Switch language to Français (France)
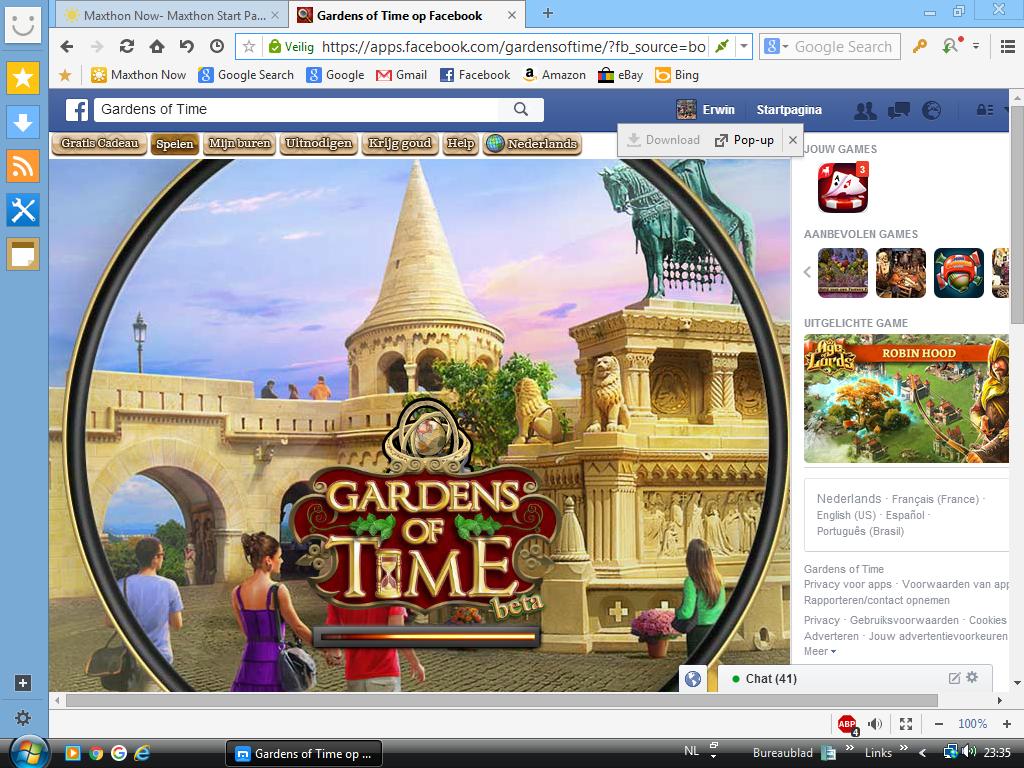Screen dimensions: 1024x768 coord(935,499)
